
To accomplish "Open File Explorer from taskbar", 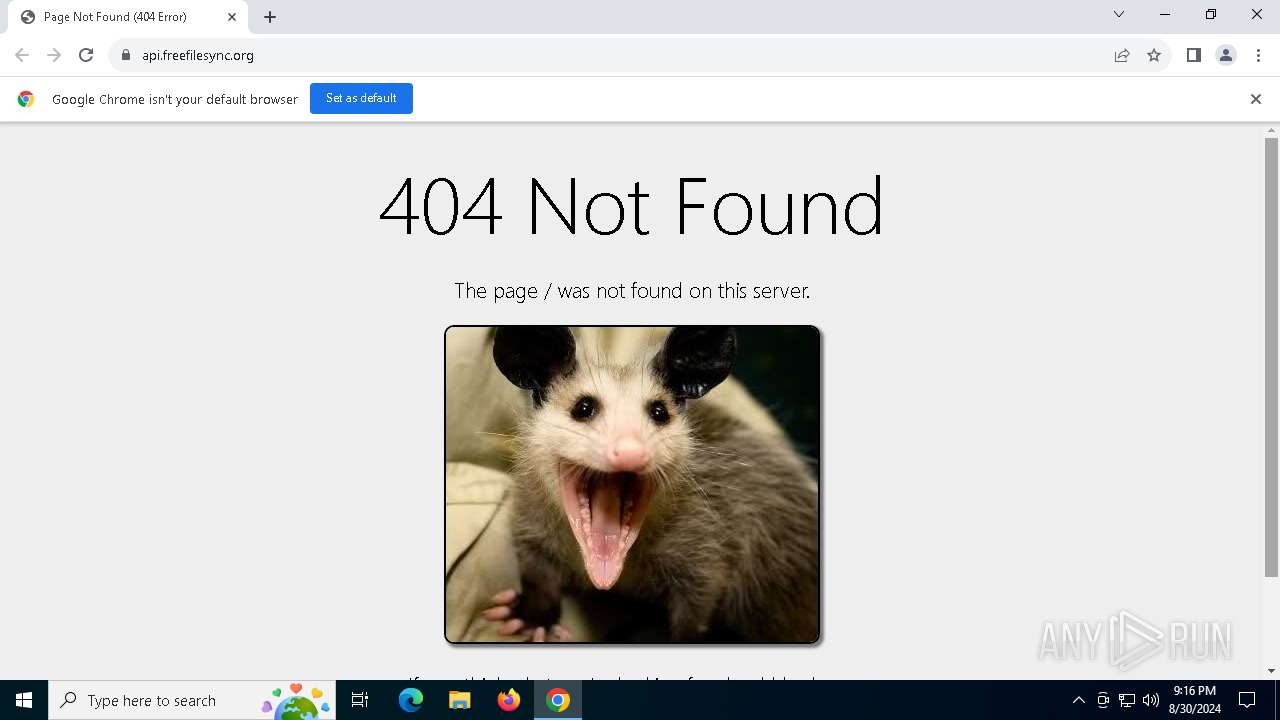I will click(x=459, y=700).
